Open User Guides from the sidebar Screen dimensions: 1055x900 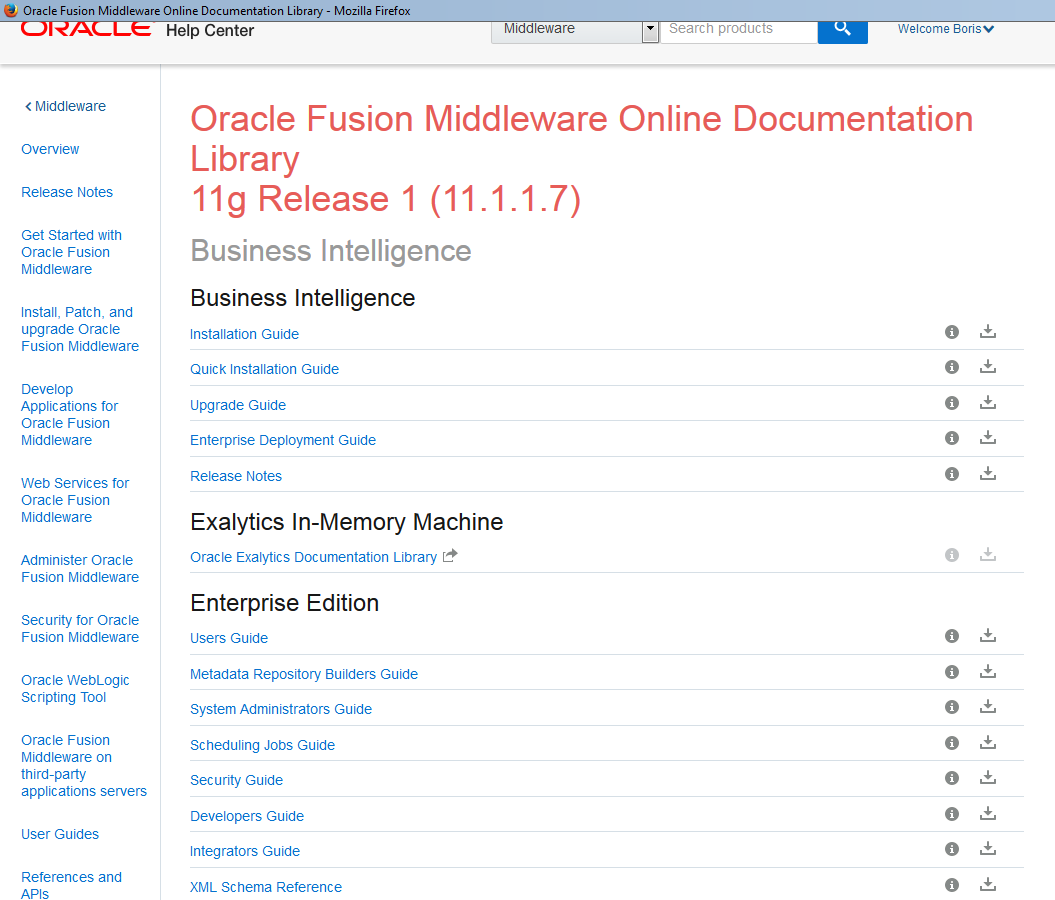coord(59,834)
